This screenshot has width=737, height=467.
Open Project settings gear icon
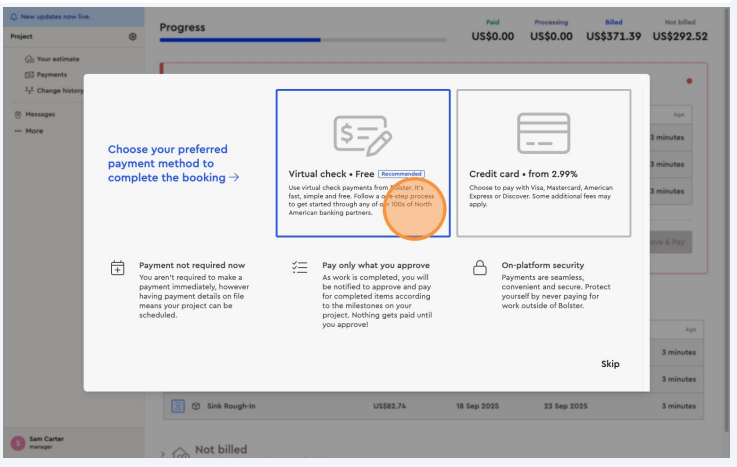coord(132,37)
